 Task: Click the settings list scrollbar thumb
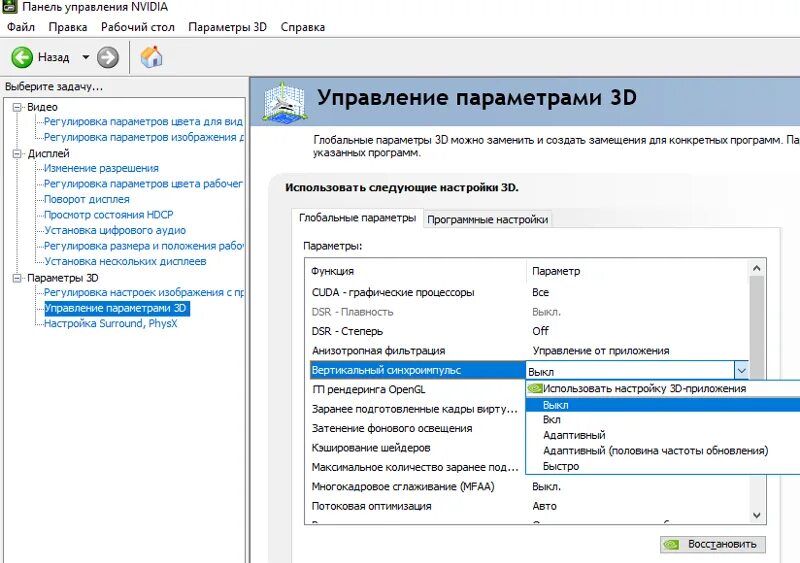pos(757,328)
